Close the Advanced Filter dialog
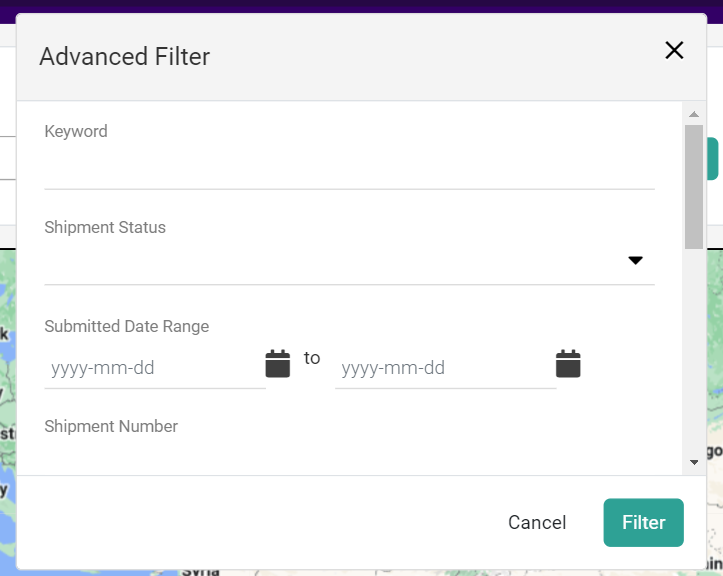Screen dimensions: 723x576 click(x=674, y=50)
